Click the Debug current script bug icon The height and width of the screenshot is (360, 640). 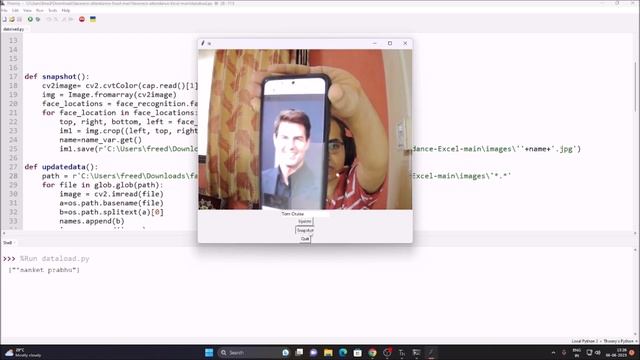(38, 19)
